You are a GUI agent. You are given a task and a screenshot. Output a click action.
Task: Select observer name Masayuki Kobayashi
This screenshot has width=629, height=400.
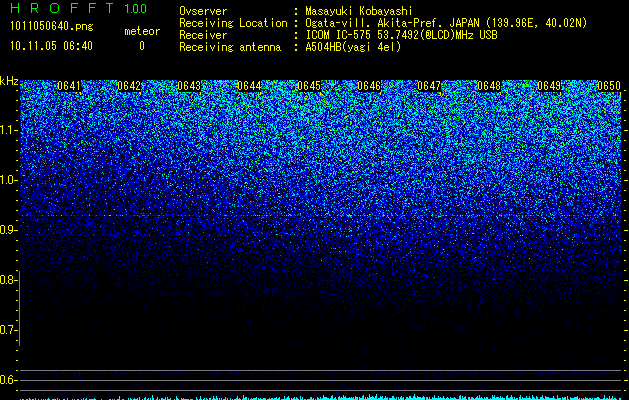(359, 11)
